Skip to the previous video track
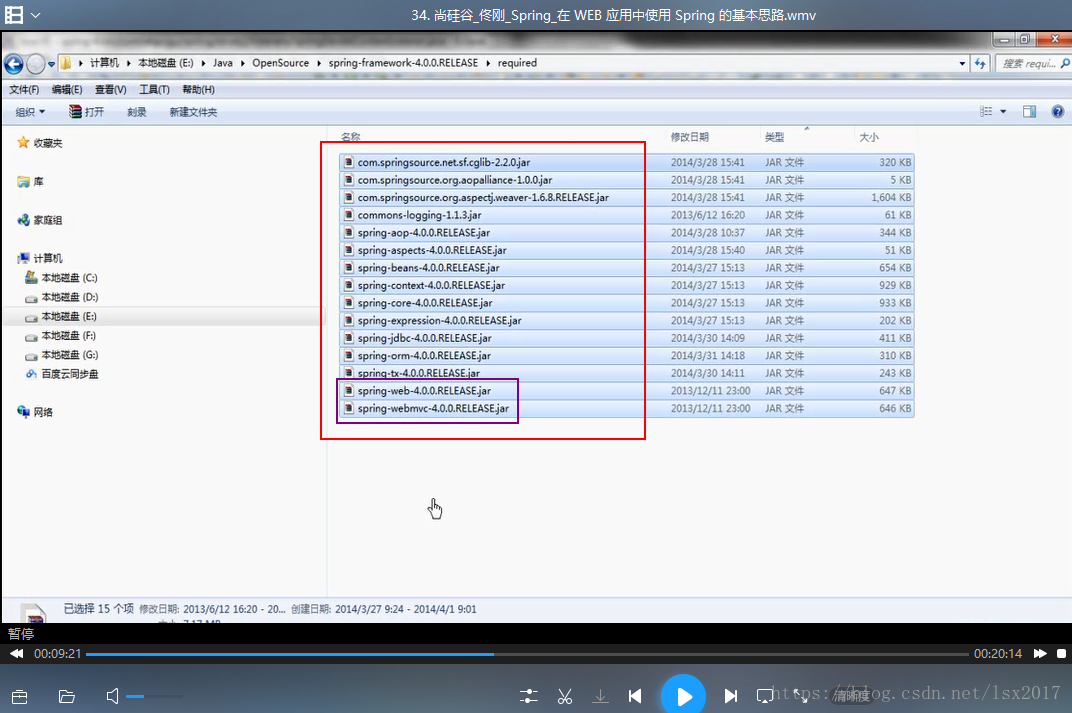 tap(635, 696)
